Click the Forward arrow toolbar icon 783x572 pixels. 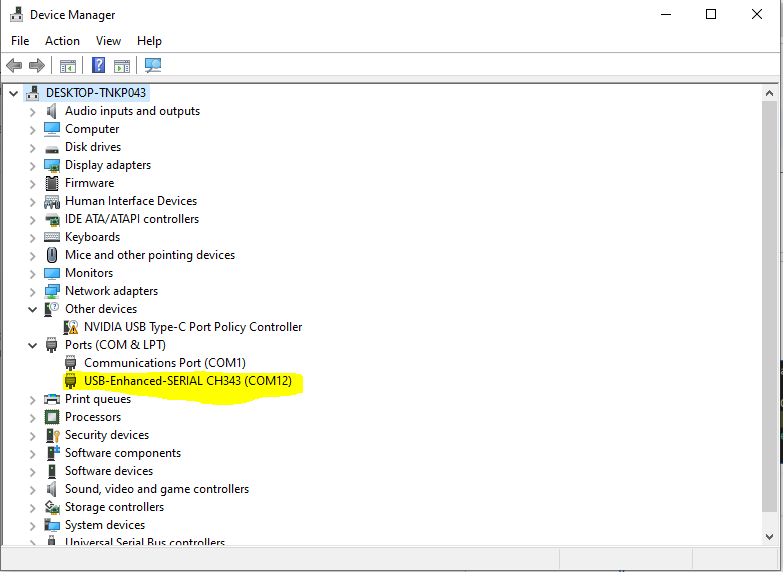click(37, 65)
